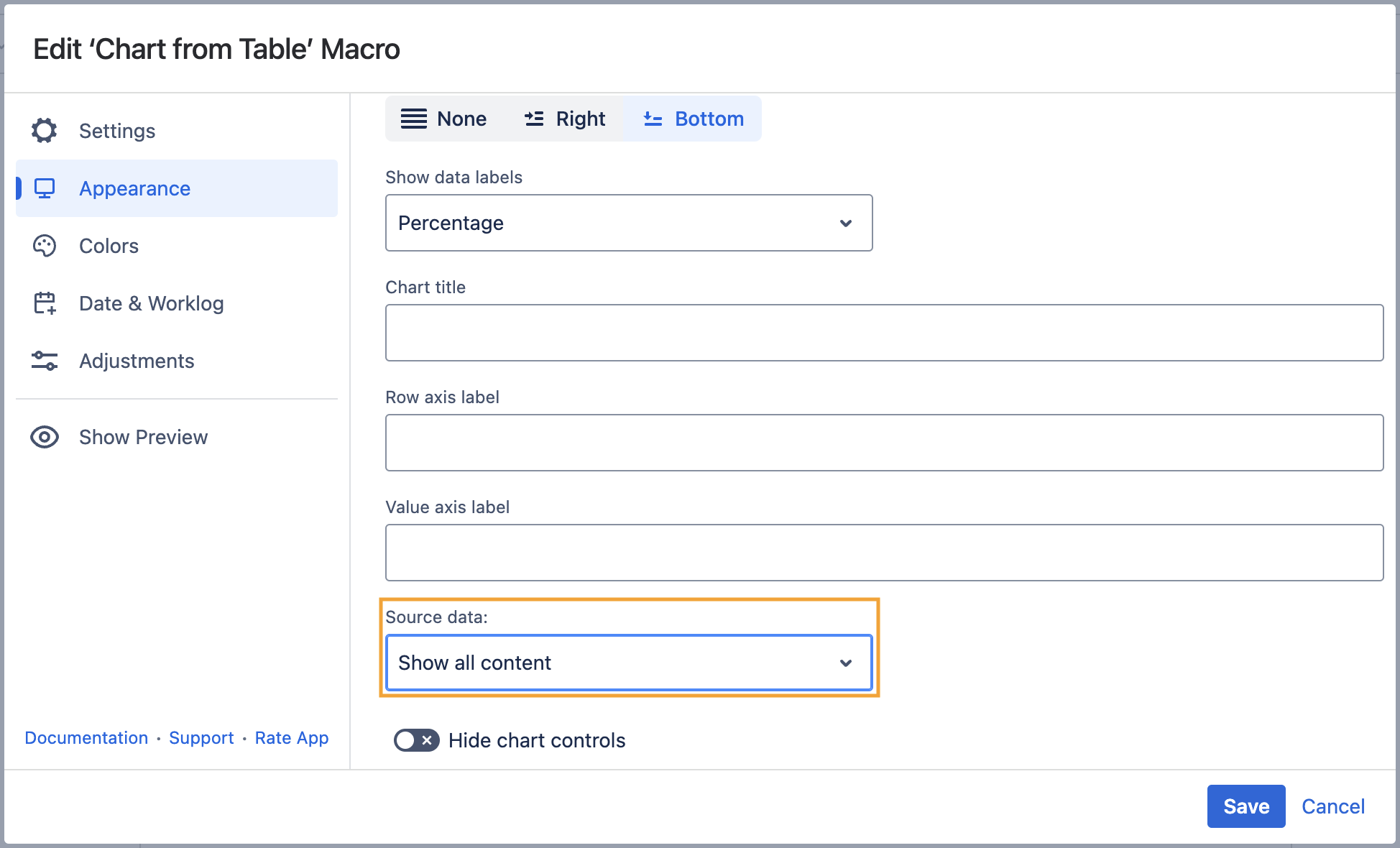Image resolution: width=1400 pixels, height=848 pixels.
Task: Click the Show Preview eye icon
Action: tap(45, 437)
